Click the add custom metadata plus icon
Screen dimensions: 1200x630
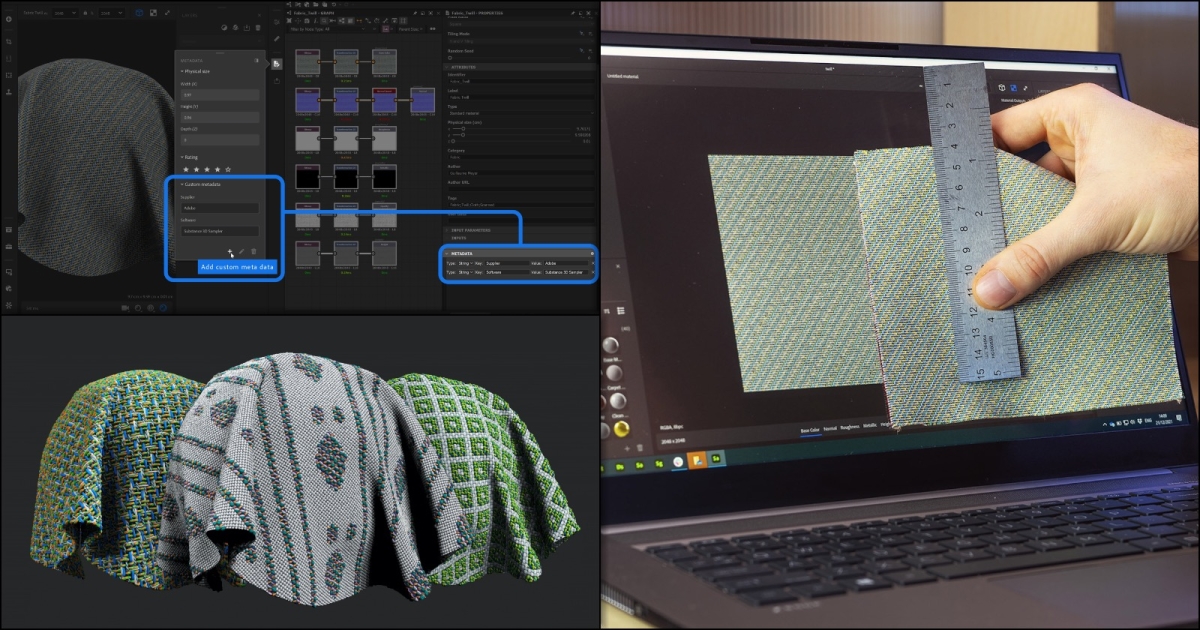(x=230, y=251)
